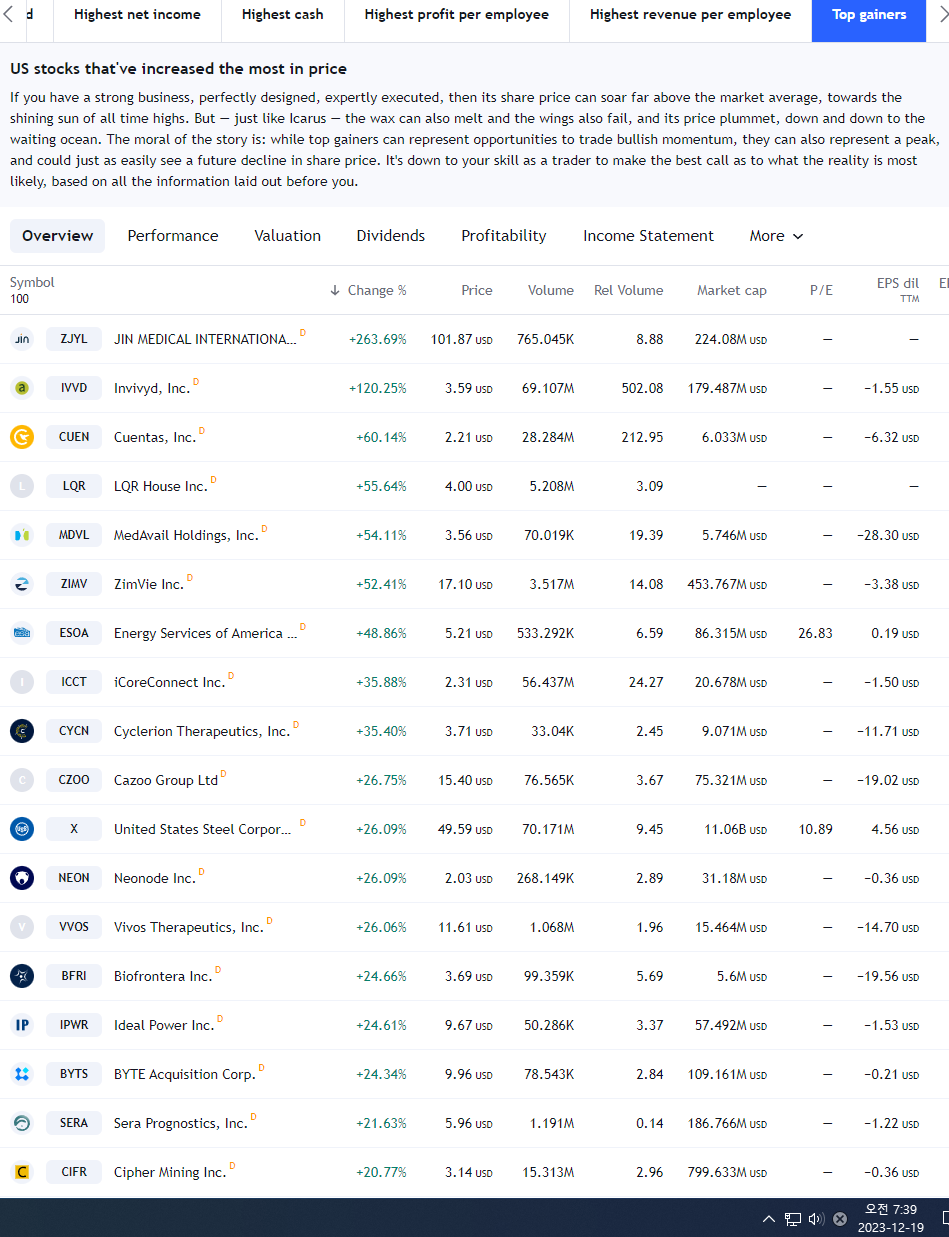Show hidden system tray icons chevron
Viewport: 949px width, 1237px height.
click(768, 1219)
